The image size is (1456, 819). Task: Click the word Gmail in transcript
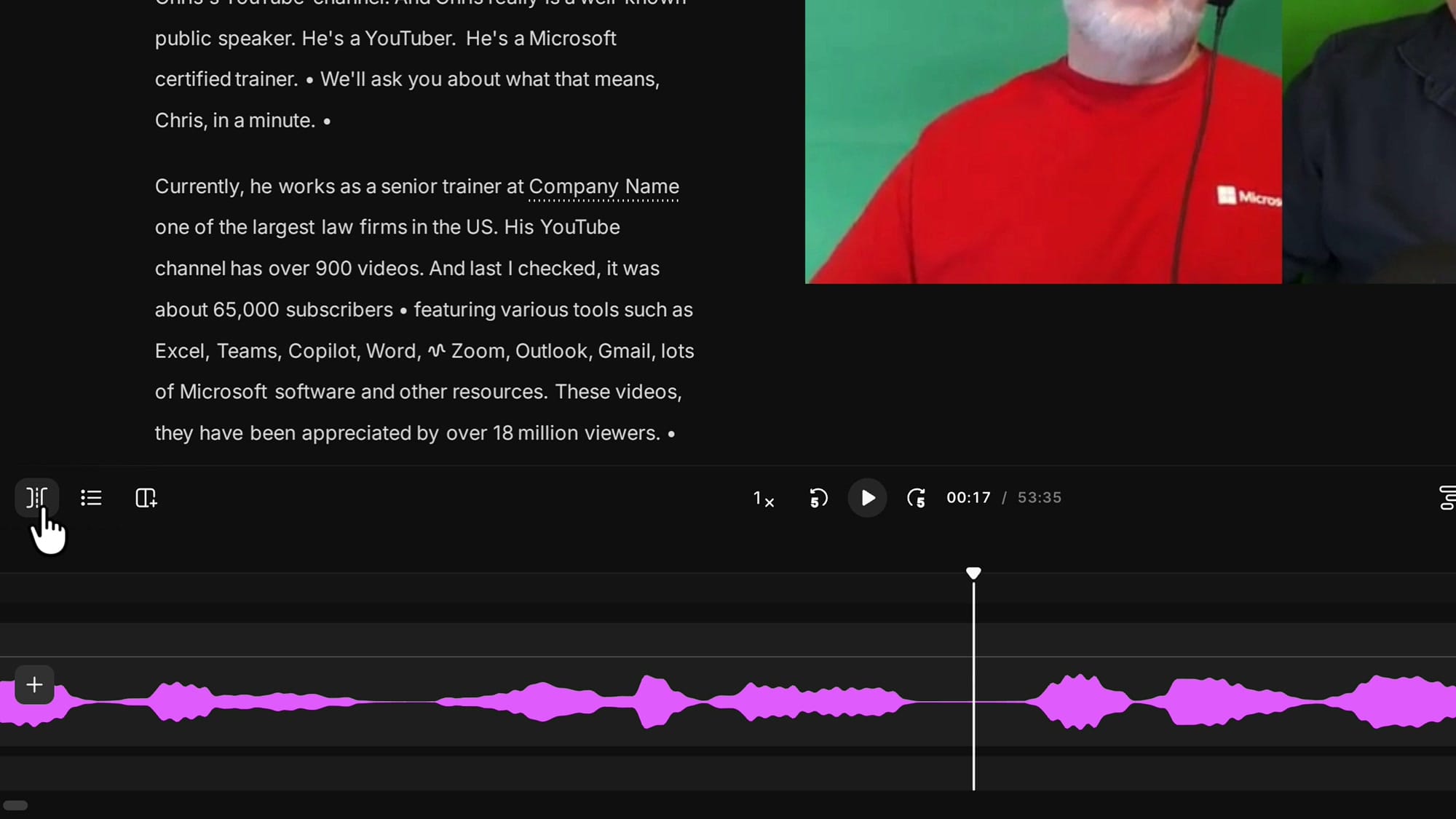click(626, 351)
